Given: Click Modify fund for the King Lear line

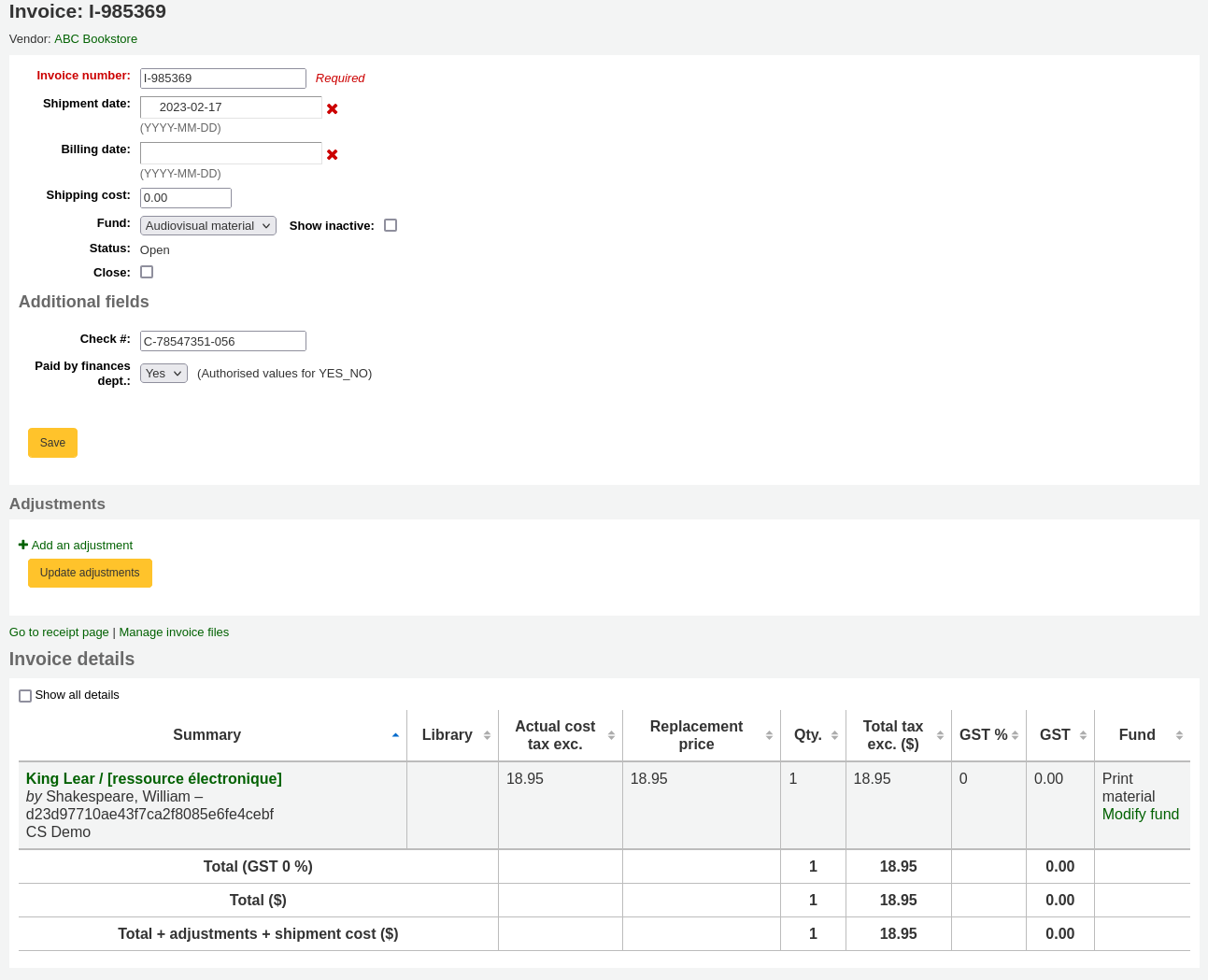Looking at the screenshot, I should (1140, 814).
